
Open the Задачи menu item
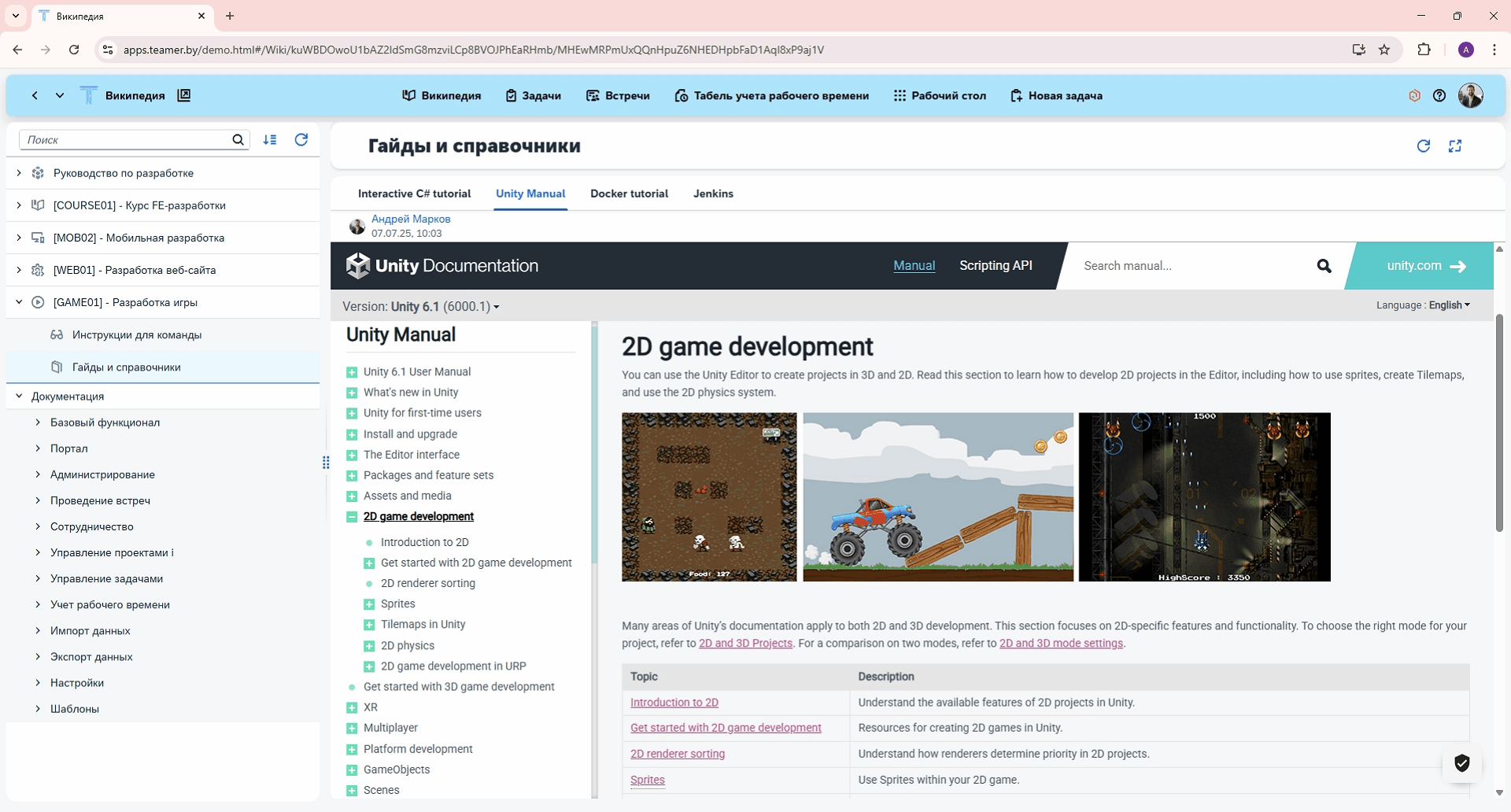tap(533, 95)
